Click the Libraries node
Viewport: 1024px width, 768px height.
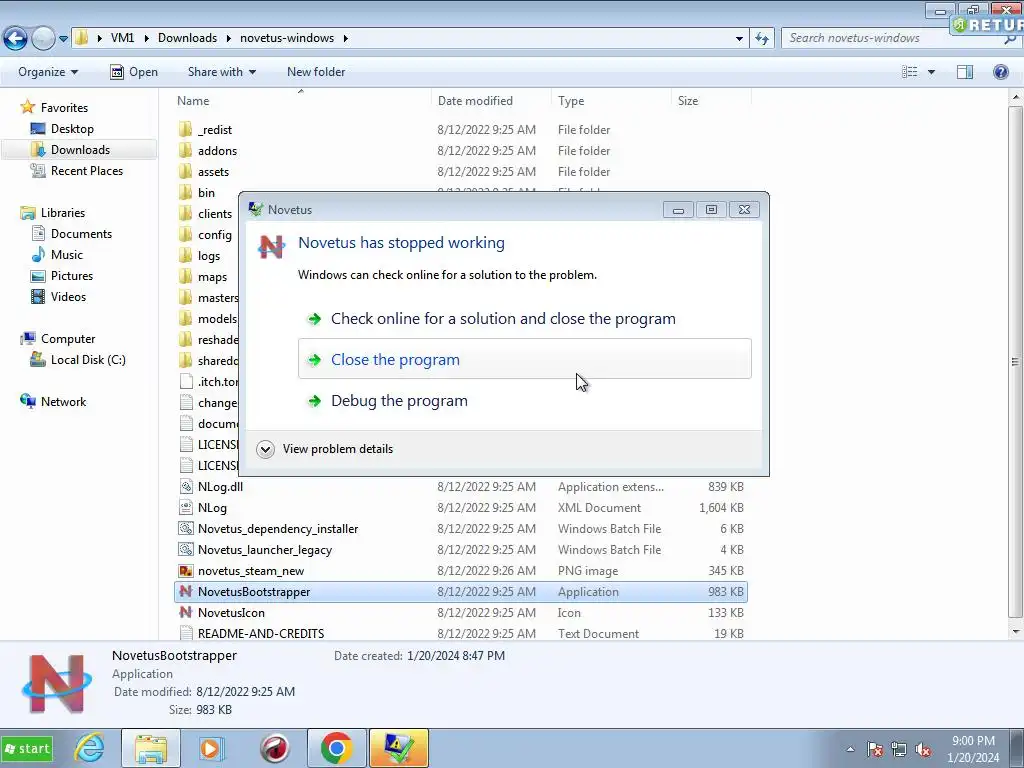(63, 213)
